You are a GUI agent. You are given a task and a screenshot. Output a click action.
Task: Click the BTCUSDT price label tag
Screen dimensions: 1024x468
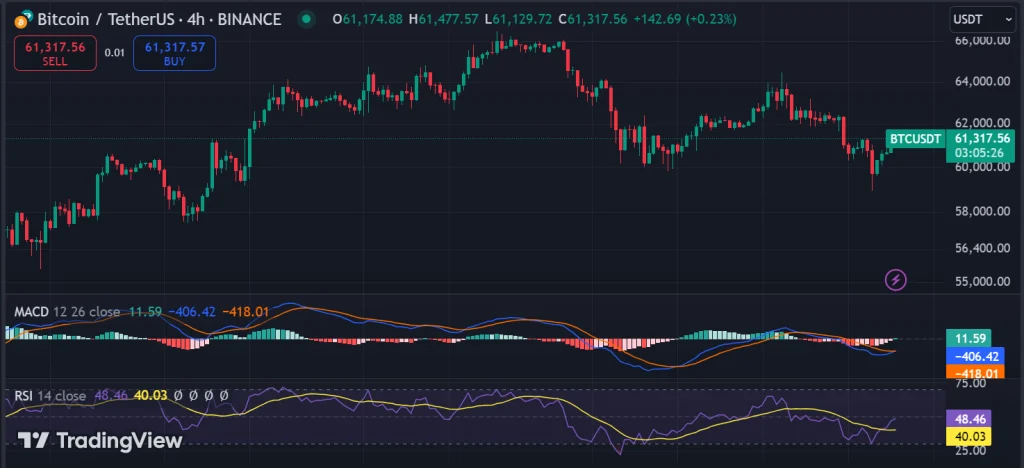point(915,139)
